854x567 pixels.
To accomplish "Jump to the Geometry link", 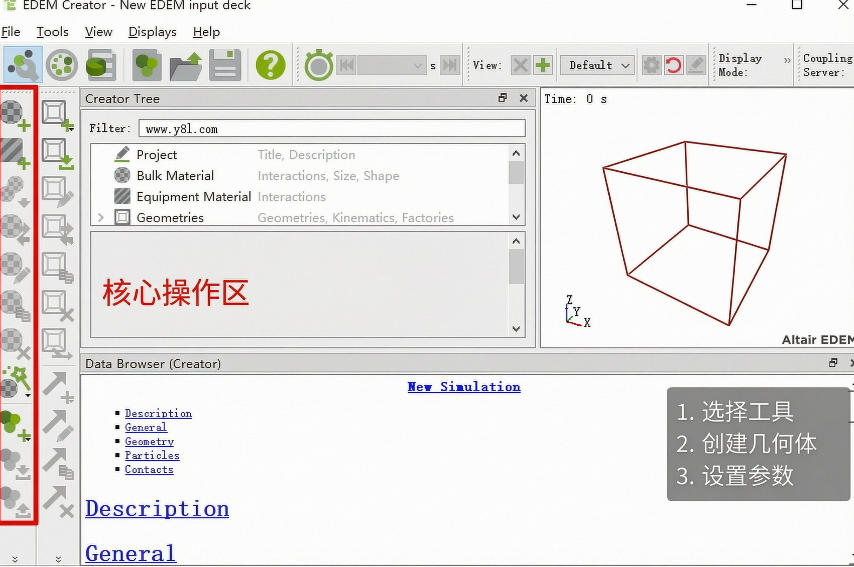I will click(149, 441).
